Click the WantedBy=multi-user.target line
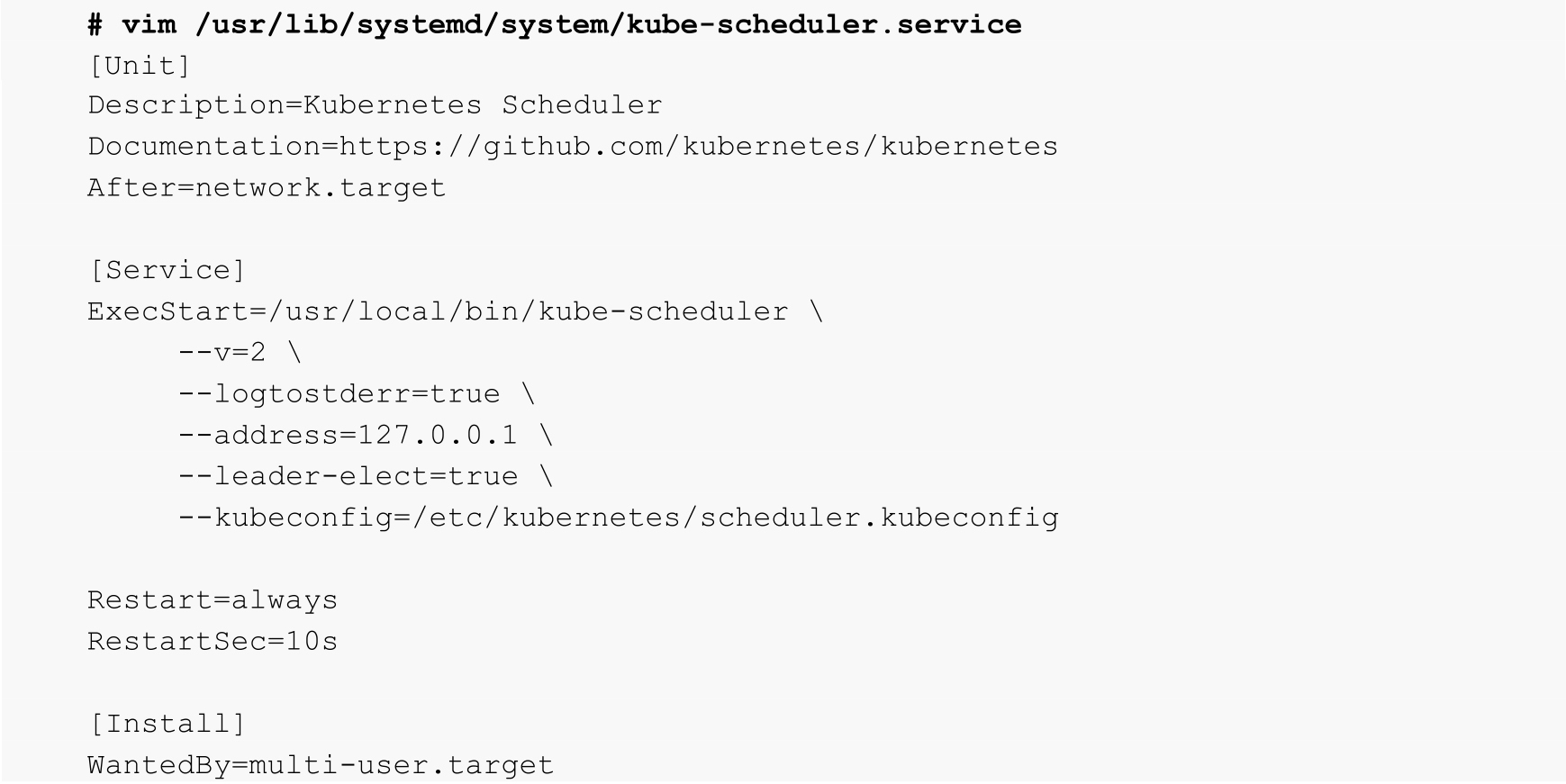 coord(321,765)
